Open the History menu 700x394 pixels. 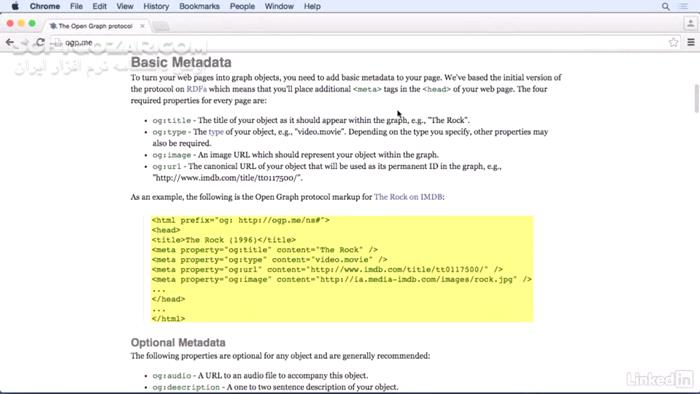[x=156, y=6]
